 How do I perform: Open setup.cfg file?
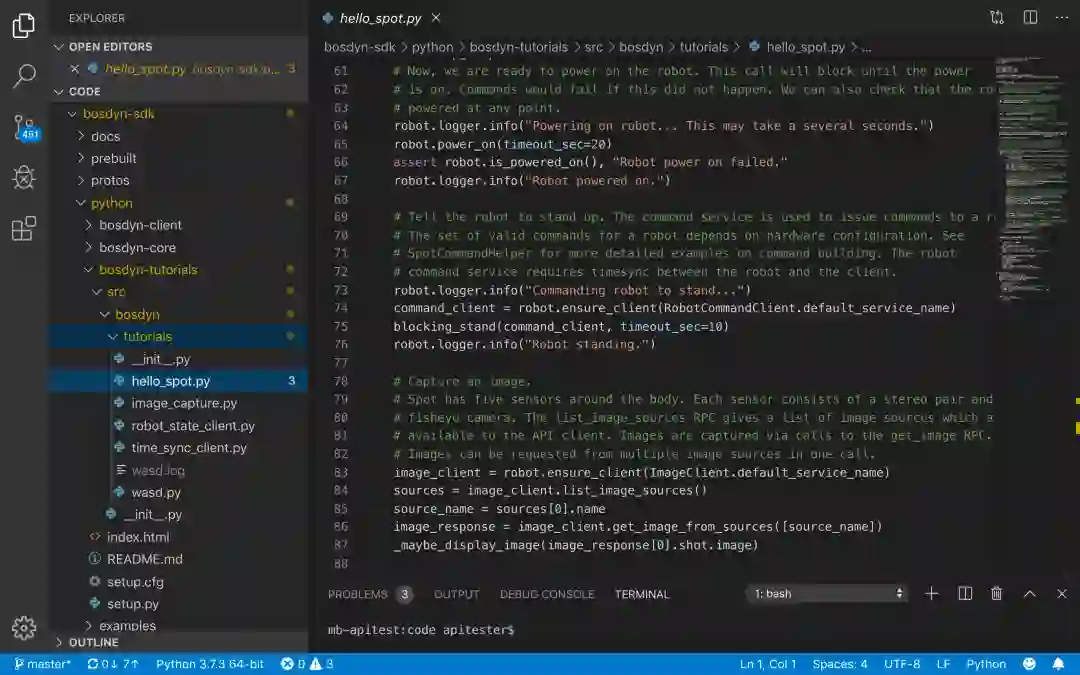tap(178, 582)
